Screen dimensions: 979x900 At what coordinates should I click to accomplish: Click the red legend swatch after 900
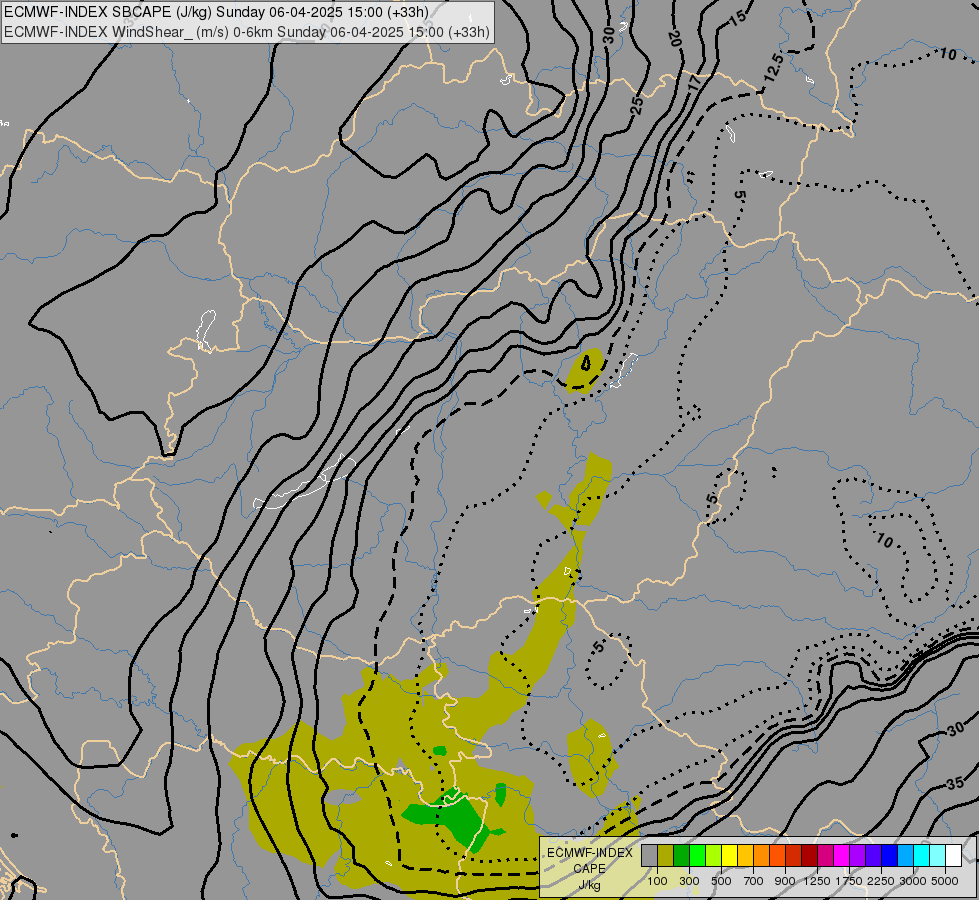(x=793, y=855)
